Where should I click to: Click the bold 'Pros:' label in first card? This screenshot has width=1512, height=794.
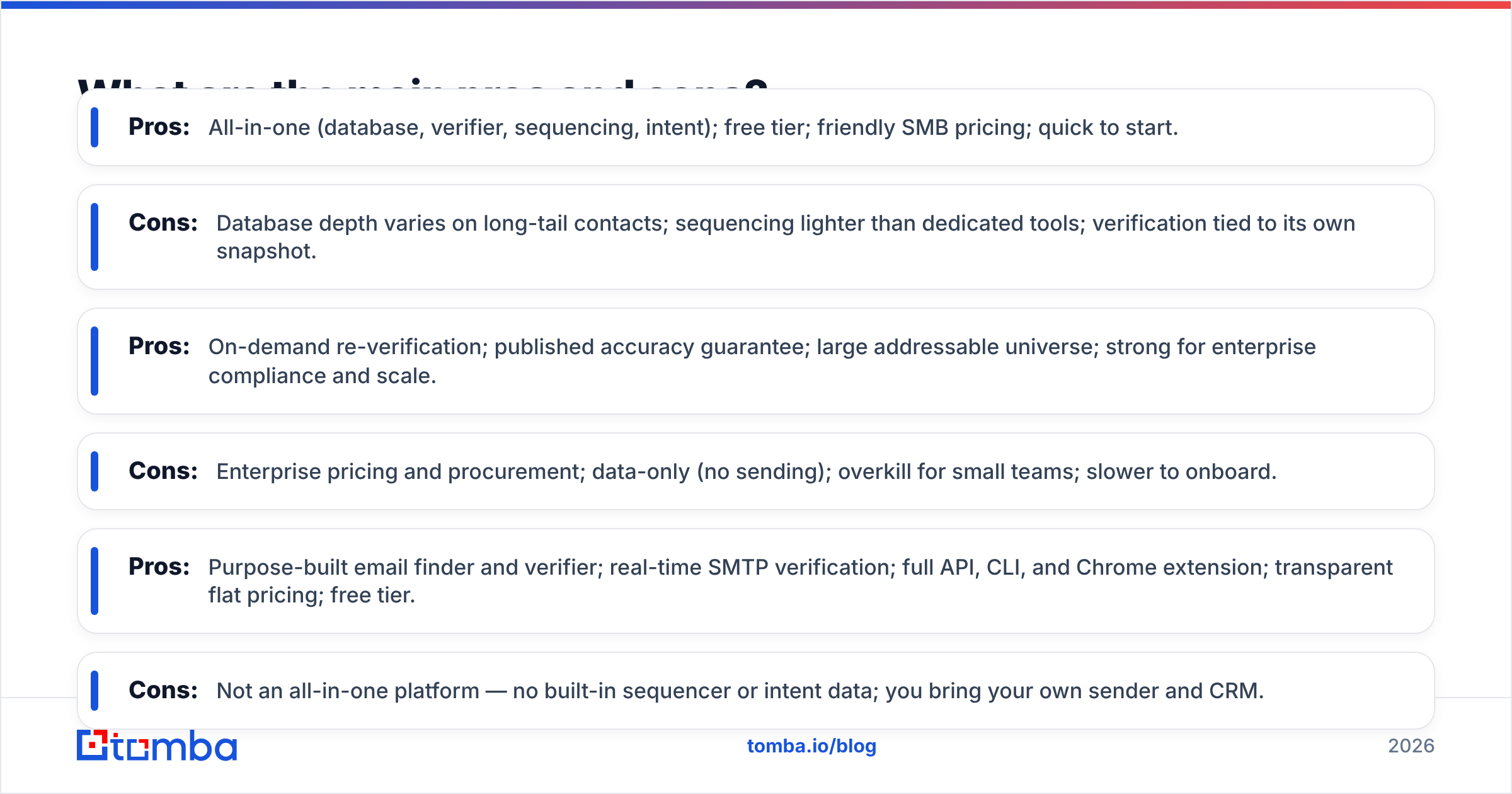(x=159, y=127)
